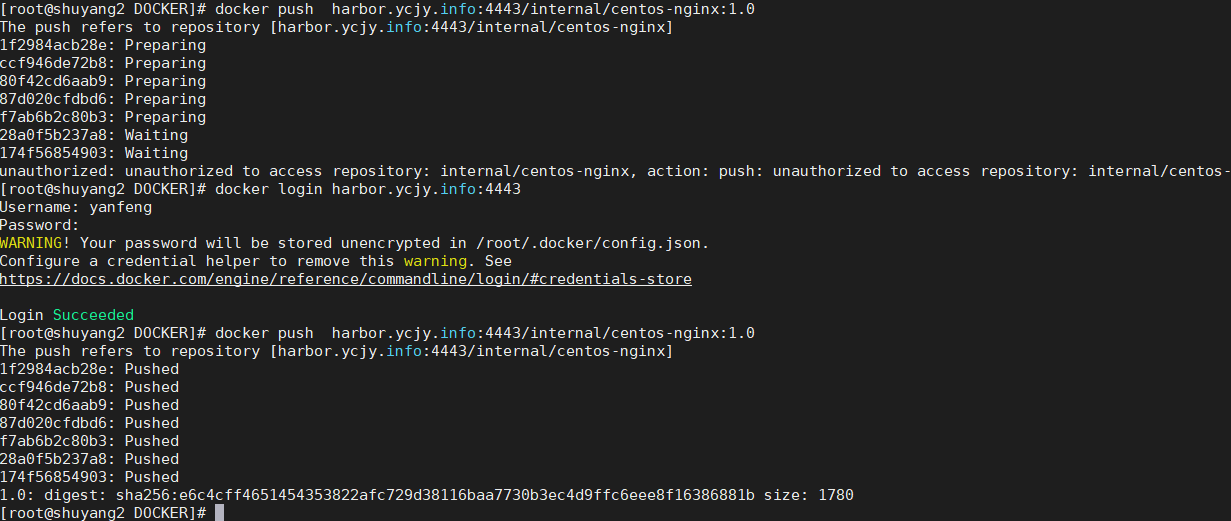
Task: Click the 'Password:' prompt line
Action: click(x=40, y=225)
